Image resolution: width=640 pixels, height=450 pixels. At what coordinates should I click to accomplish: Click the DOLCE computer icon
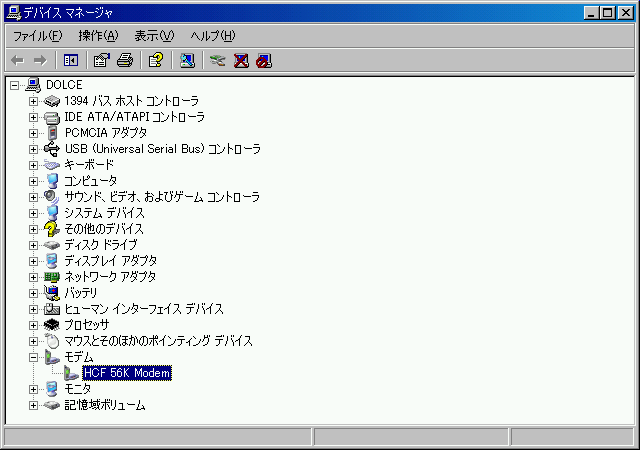click(x=33, y=85)
